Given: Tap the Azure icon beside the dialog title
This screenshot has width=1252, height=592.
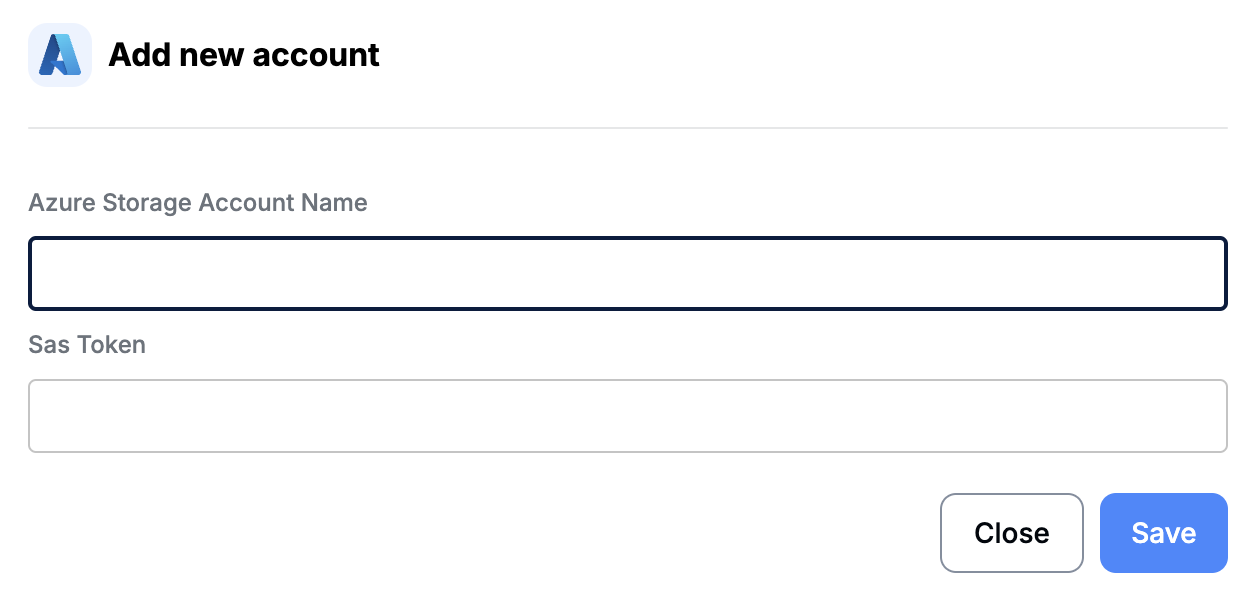Looking at the screenshot, I should 60,55.
